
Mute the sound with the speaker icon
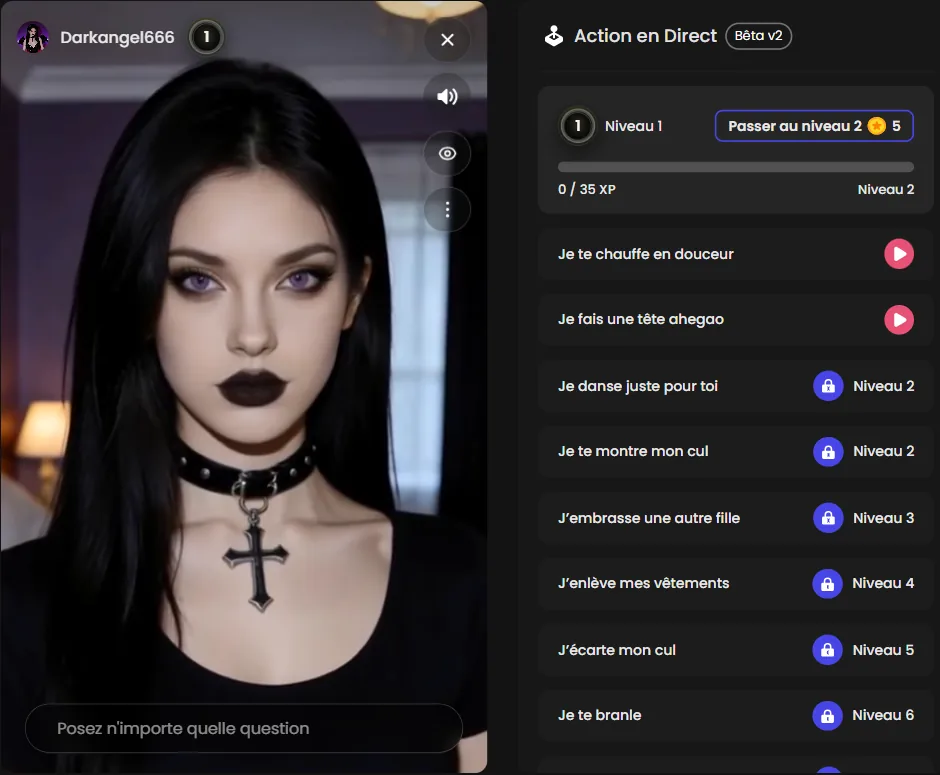point(447,97)
